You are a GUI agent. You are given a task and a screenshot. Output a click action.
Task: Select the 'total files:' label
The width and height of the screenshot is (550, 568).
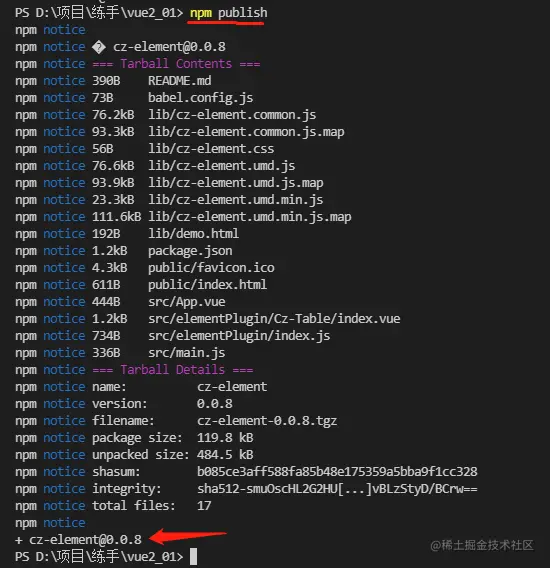[134, 506]
